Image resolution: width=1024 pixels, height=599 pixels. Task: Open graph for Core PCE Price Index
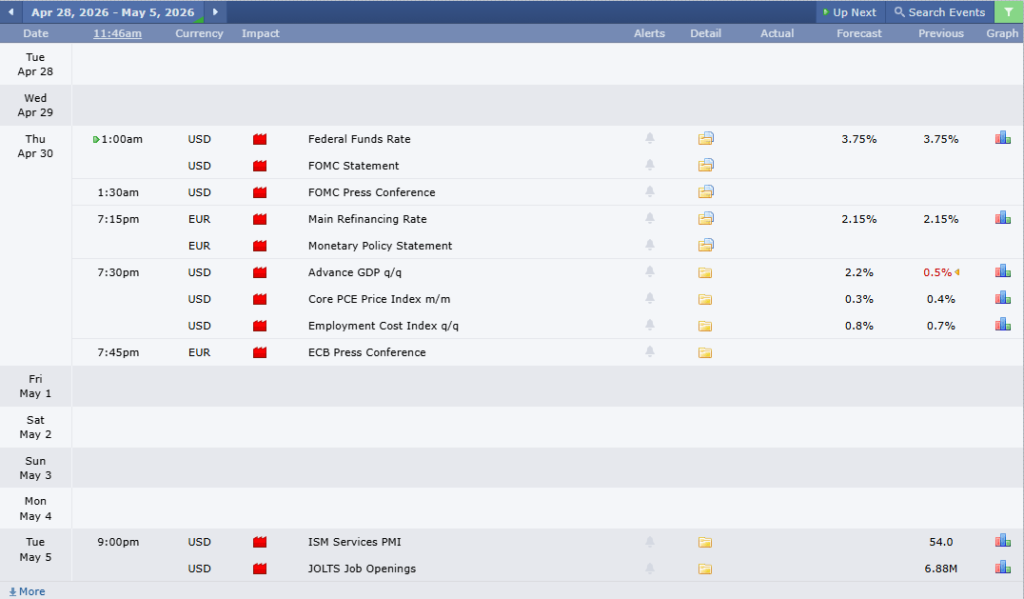pyautogui.click(x=1002, y=298)
